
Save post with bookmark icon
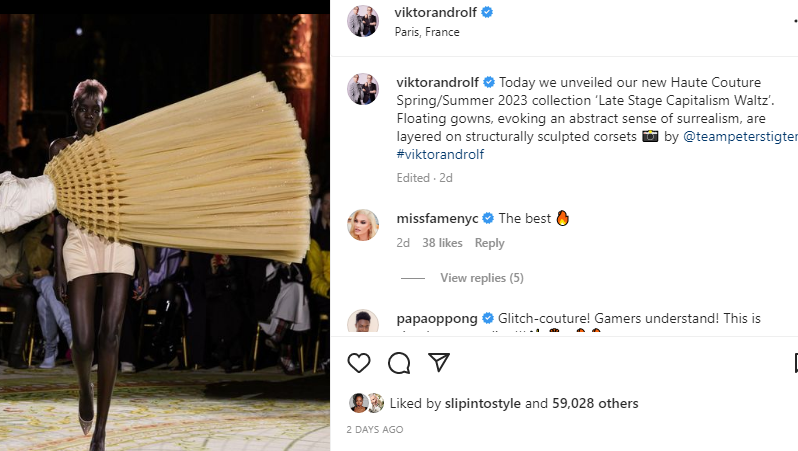click(795, 363)
